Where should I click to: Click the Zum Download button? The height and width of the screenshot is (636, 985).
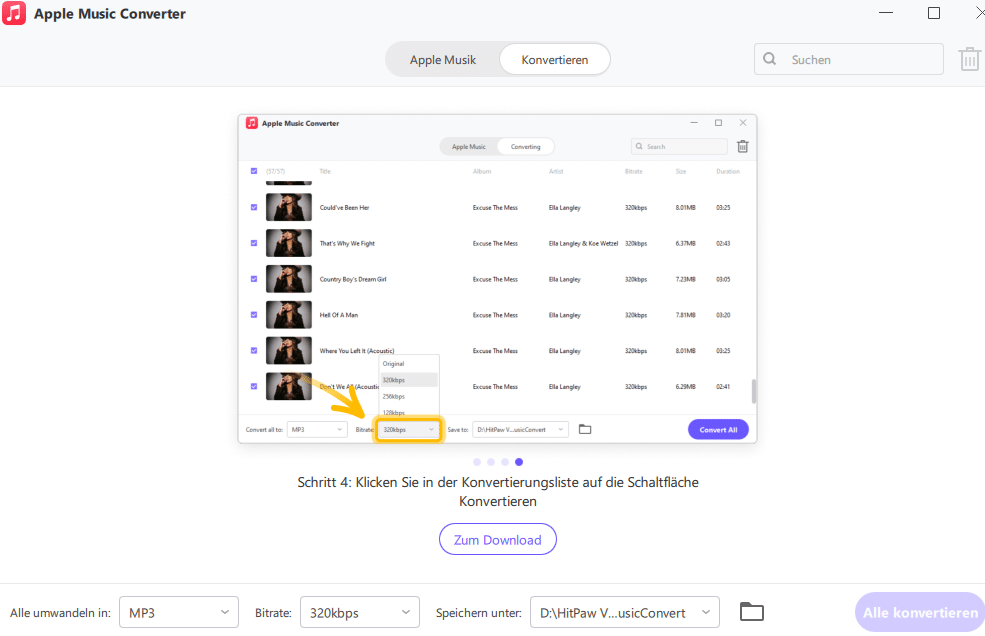pyautogui.click(x=498, y=539)
